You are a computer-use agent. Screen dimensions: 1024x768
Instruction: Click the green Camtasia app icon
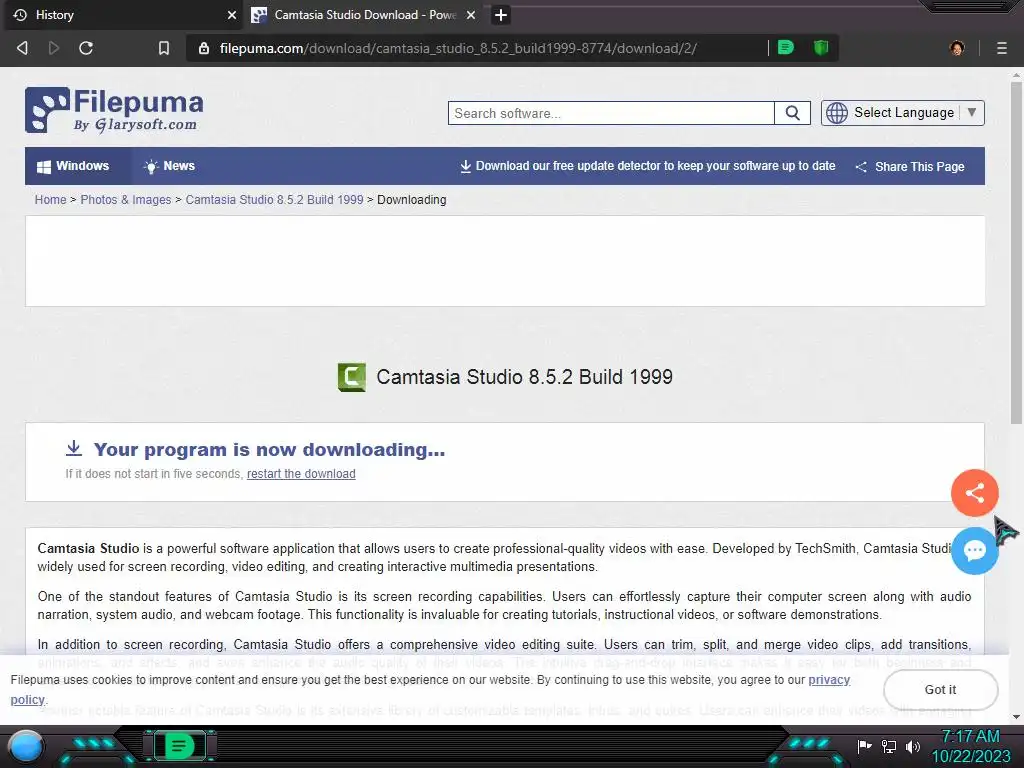(x=351, y=377)
